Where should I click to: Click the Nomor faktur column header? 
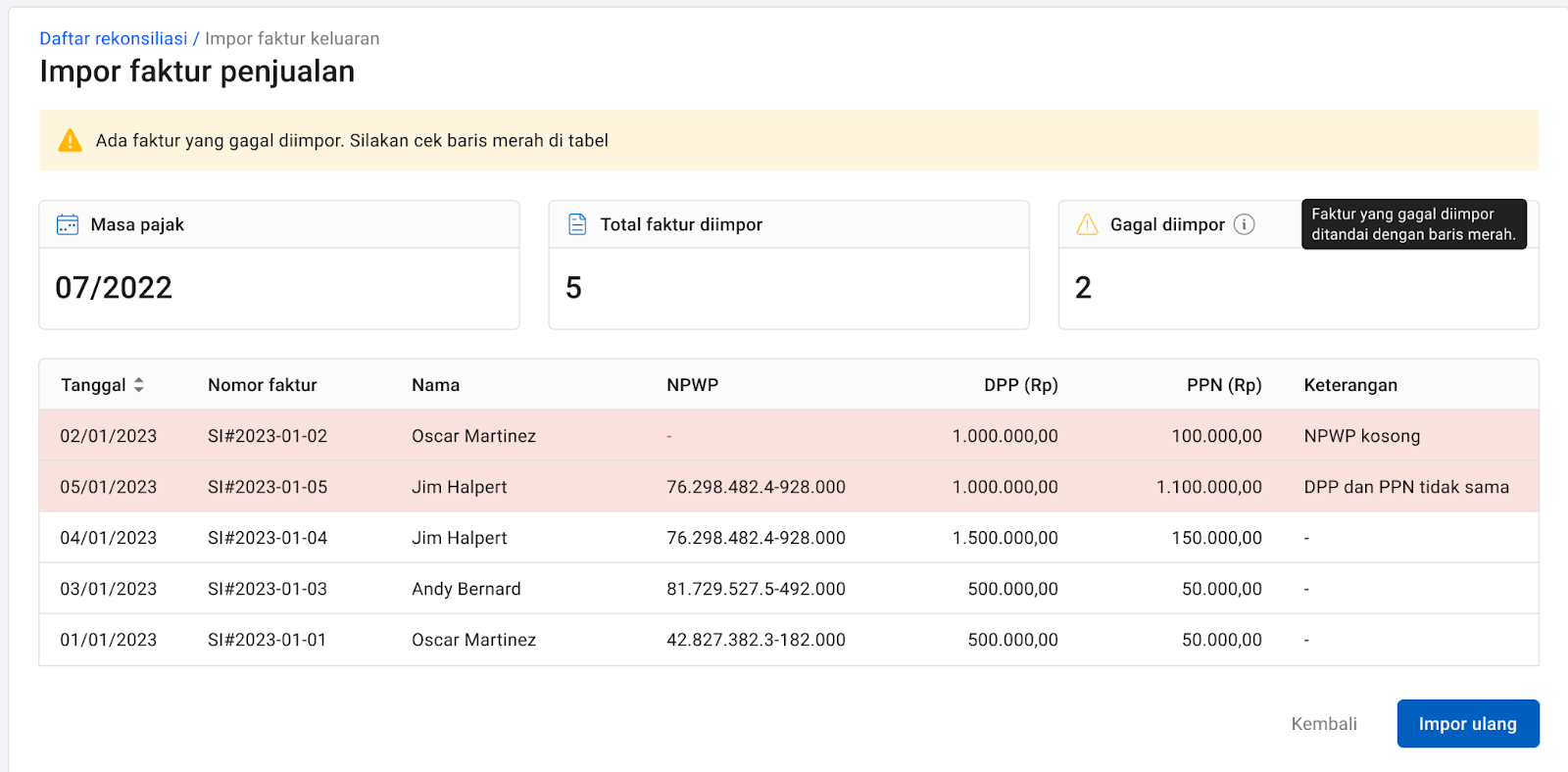coord(262,385)
